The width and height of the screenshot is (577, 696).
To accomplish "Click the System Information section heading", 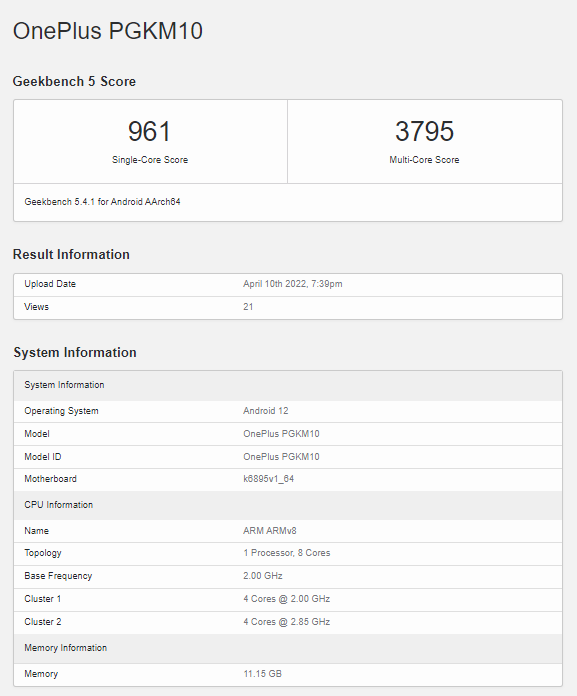I will pyautogui.click(x=75, y=352).
